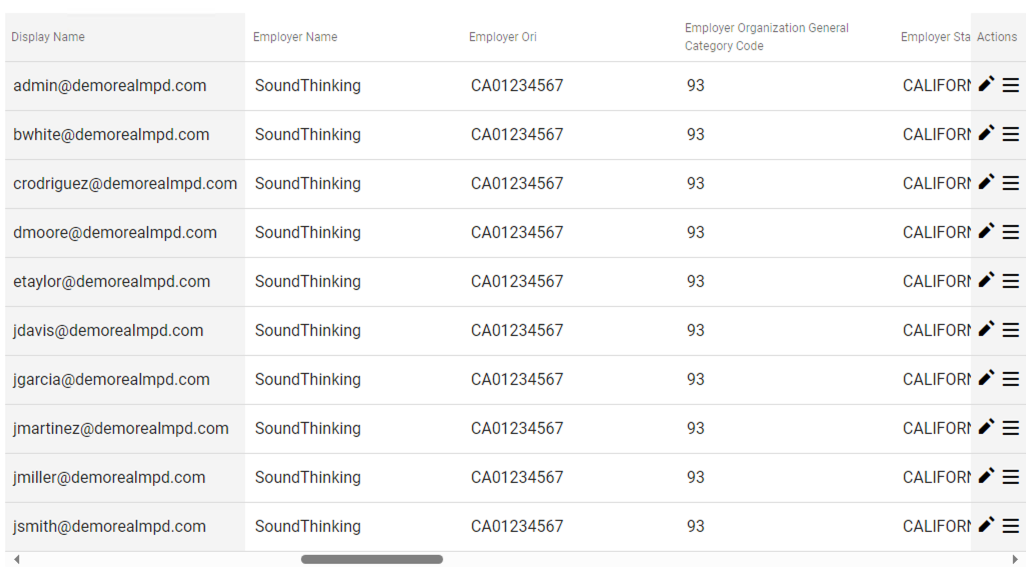Open hamburger menu for admin@demorealmpd.com row
The width and height of the screenshot is (1026, 568).
tap(1010, 85)
